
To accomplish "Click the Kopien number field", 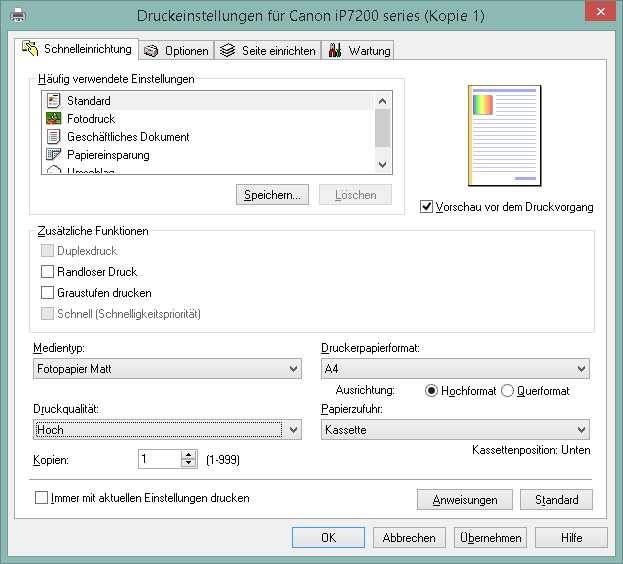I will (x=159, y=459).
